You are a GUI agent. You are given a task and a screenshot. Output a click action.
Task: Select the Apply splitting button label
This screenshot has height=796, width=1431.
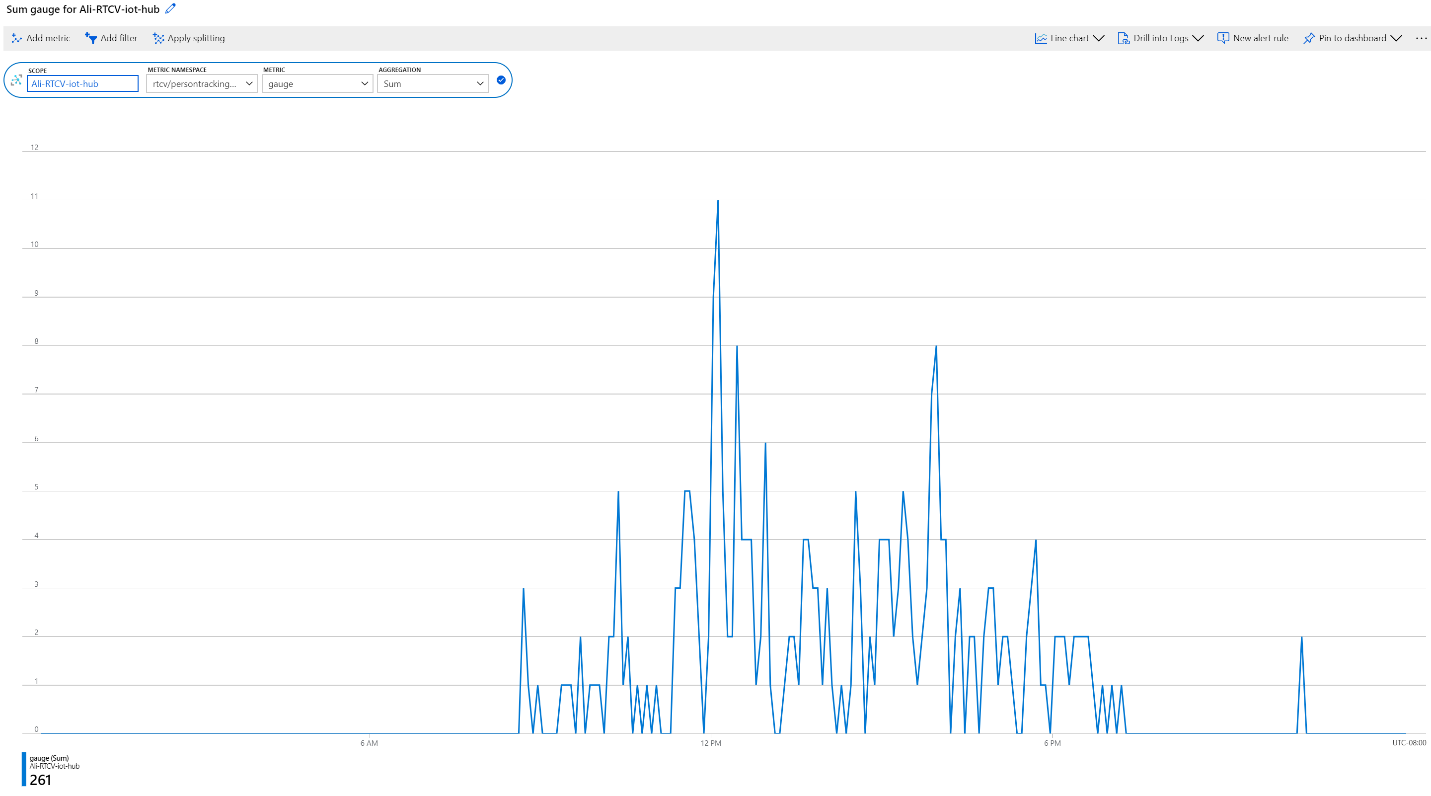point(196,38)
